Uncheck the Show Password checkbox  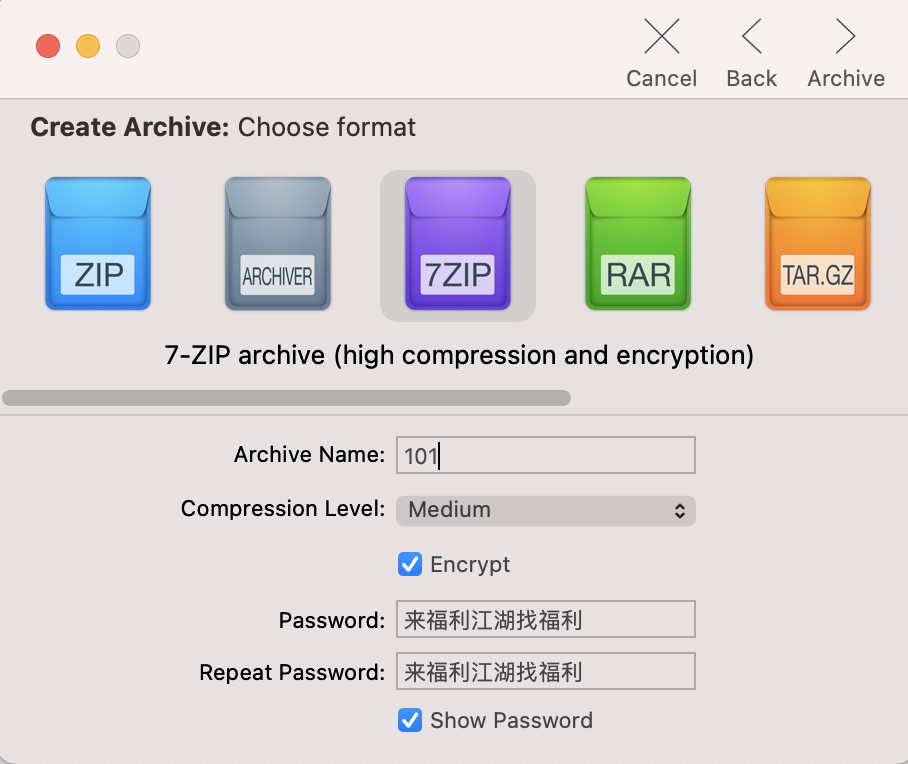pyautogui.click(x=410, y=720)
